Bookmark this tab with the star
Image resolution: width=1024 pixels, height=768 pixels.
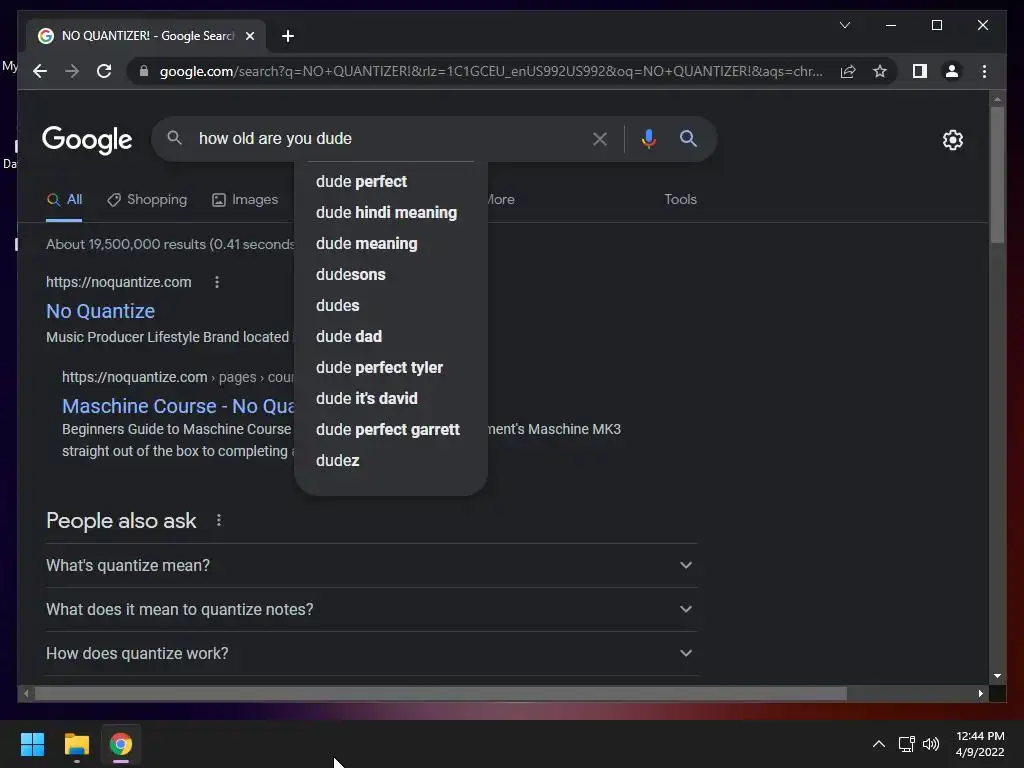(880, 71)
